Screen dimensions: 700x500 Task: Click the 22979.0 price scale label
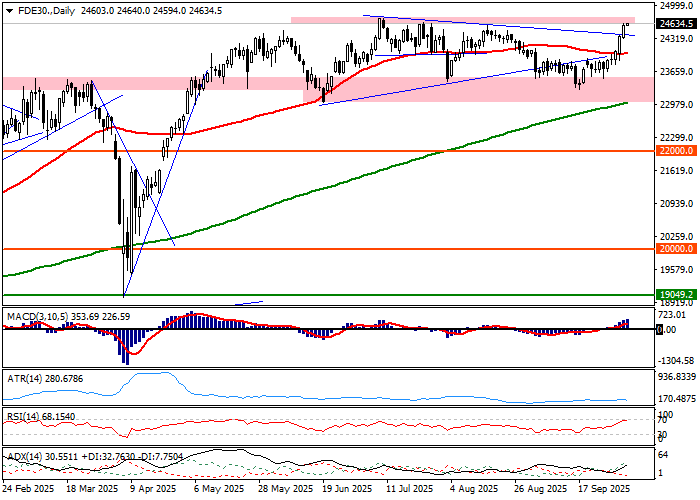tap(676, 104)
